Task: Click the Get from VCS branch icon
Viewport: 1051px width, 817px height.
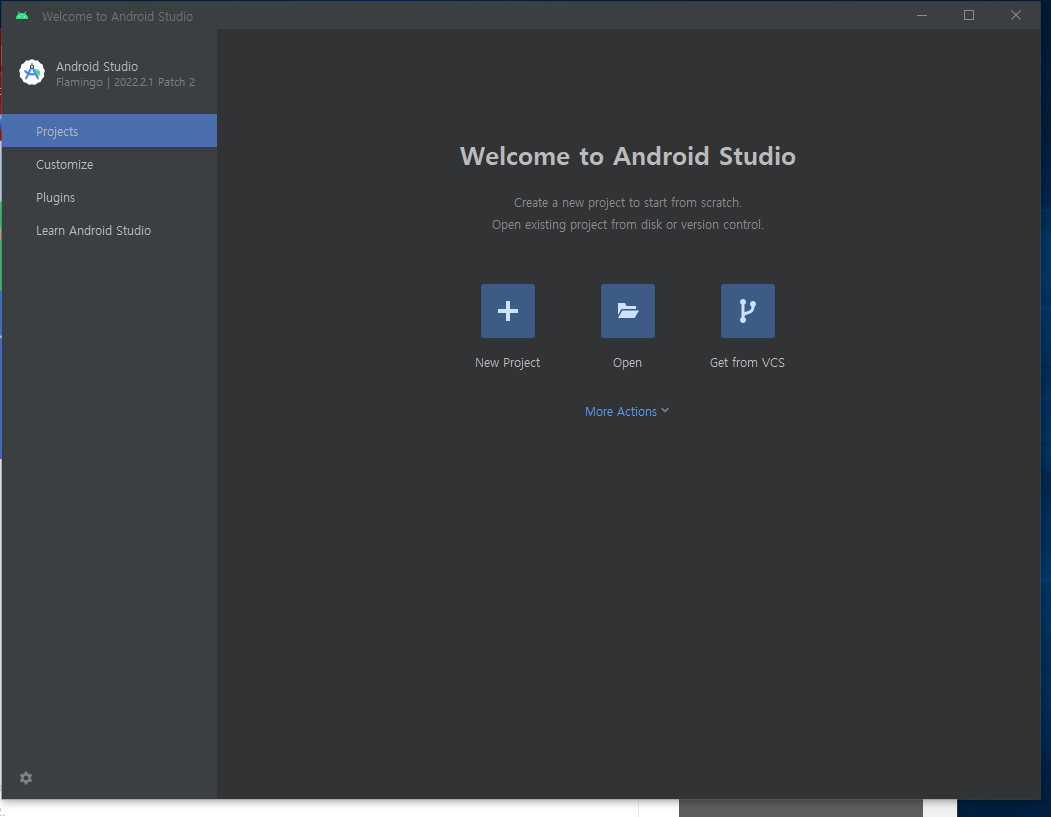Action: (x=747, y=311)
